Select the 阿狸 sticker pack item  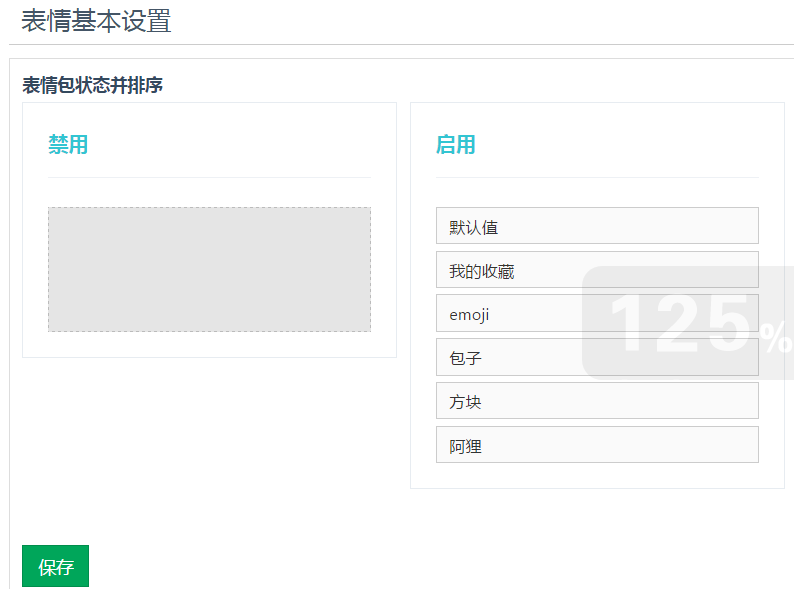pyautogui.click(x=597, y=445)
